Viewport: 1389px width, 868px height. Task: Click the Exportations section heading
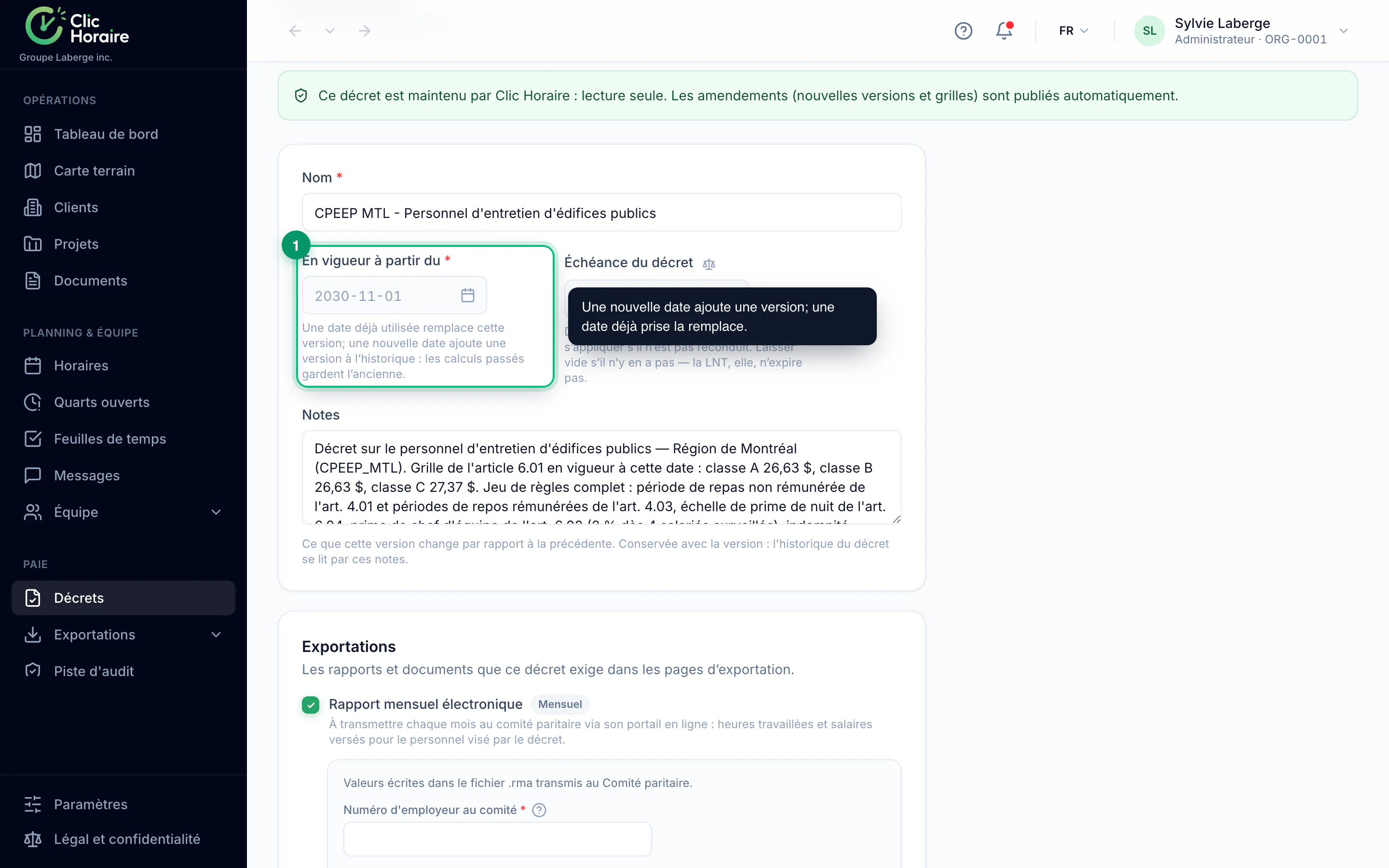[x=348, y=646]
